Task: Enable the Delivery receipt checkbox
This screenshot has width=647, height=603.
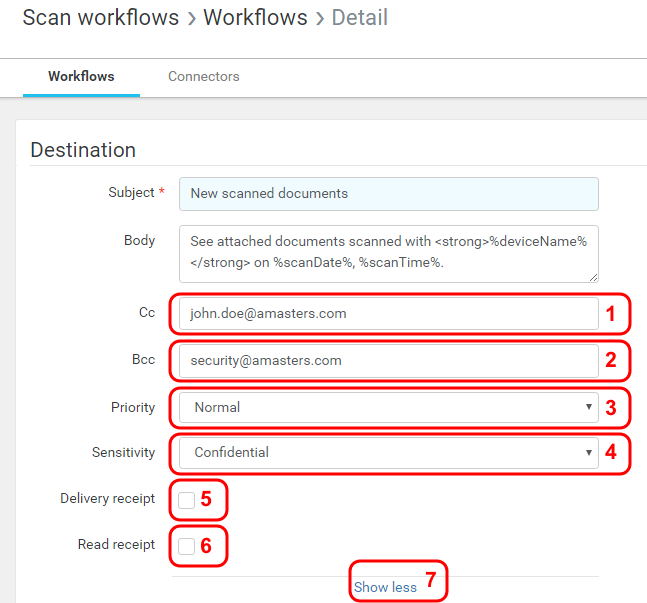Action: click(187, 500)
